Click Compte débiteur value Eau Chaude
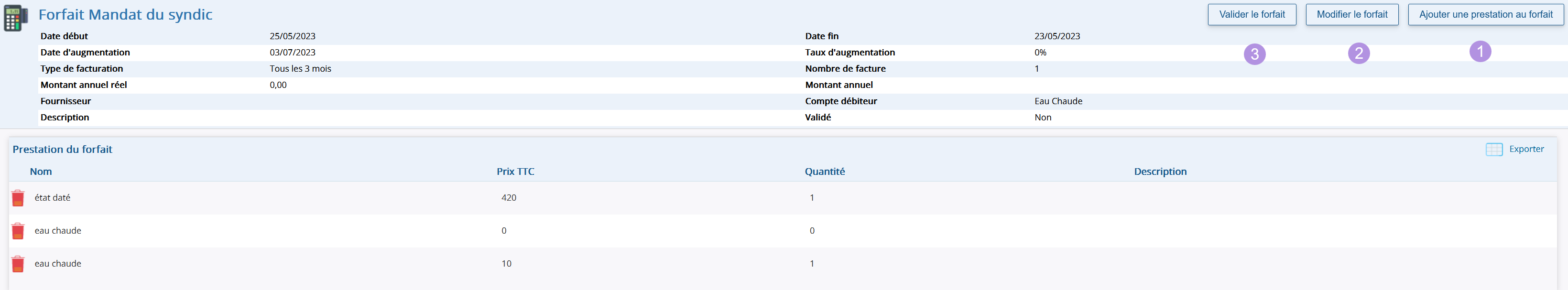The image size is (1568, 290). pyautogui.click(x=1058, y=101)
